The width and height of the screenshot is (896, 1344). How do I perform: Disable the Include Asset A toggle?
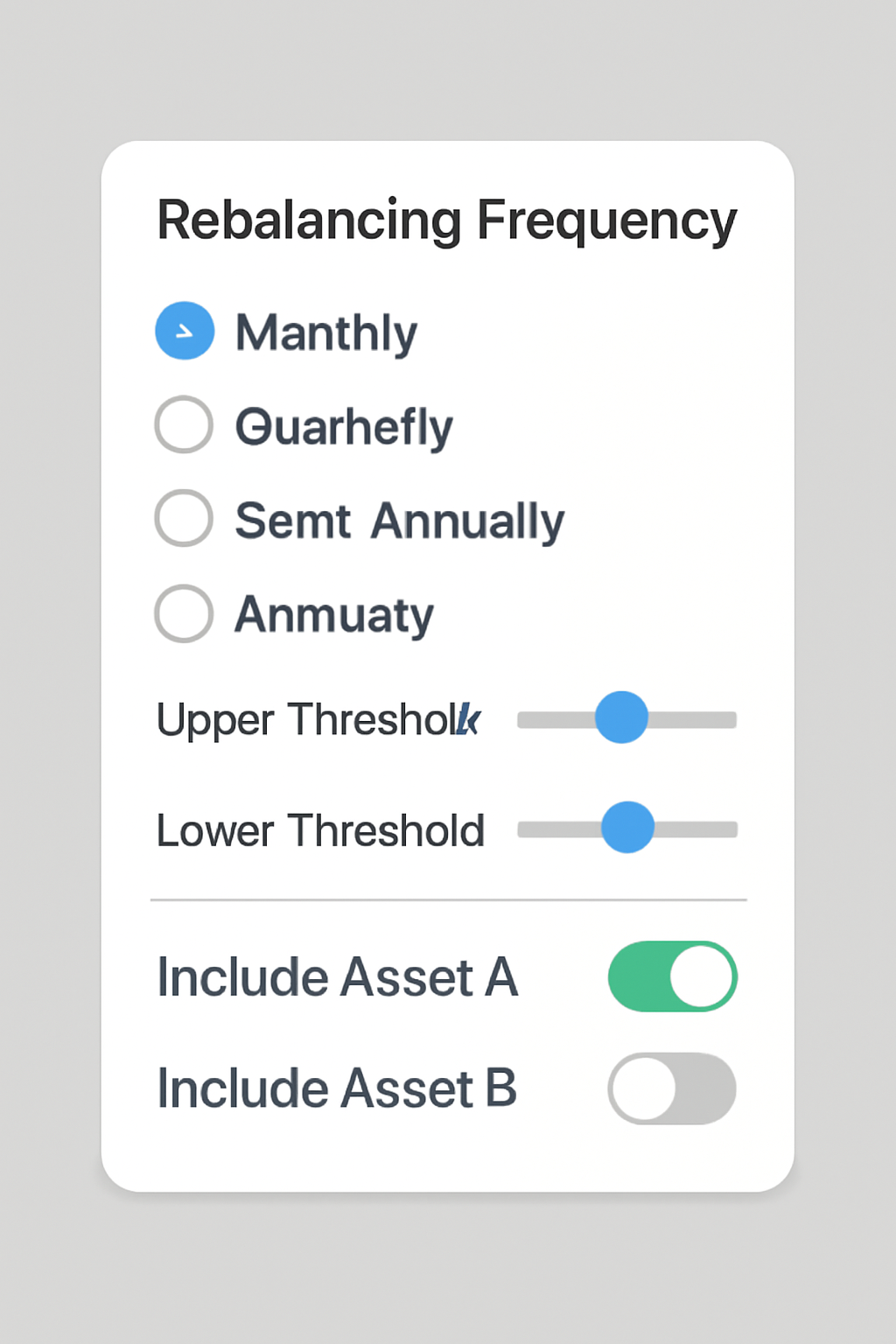coord(672,976)
